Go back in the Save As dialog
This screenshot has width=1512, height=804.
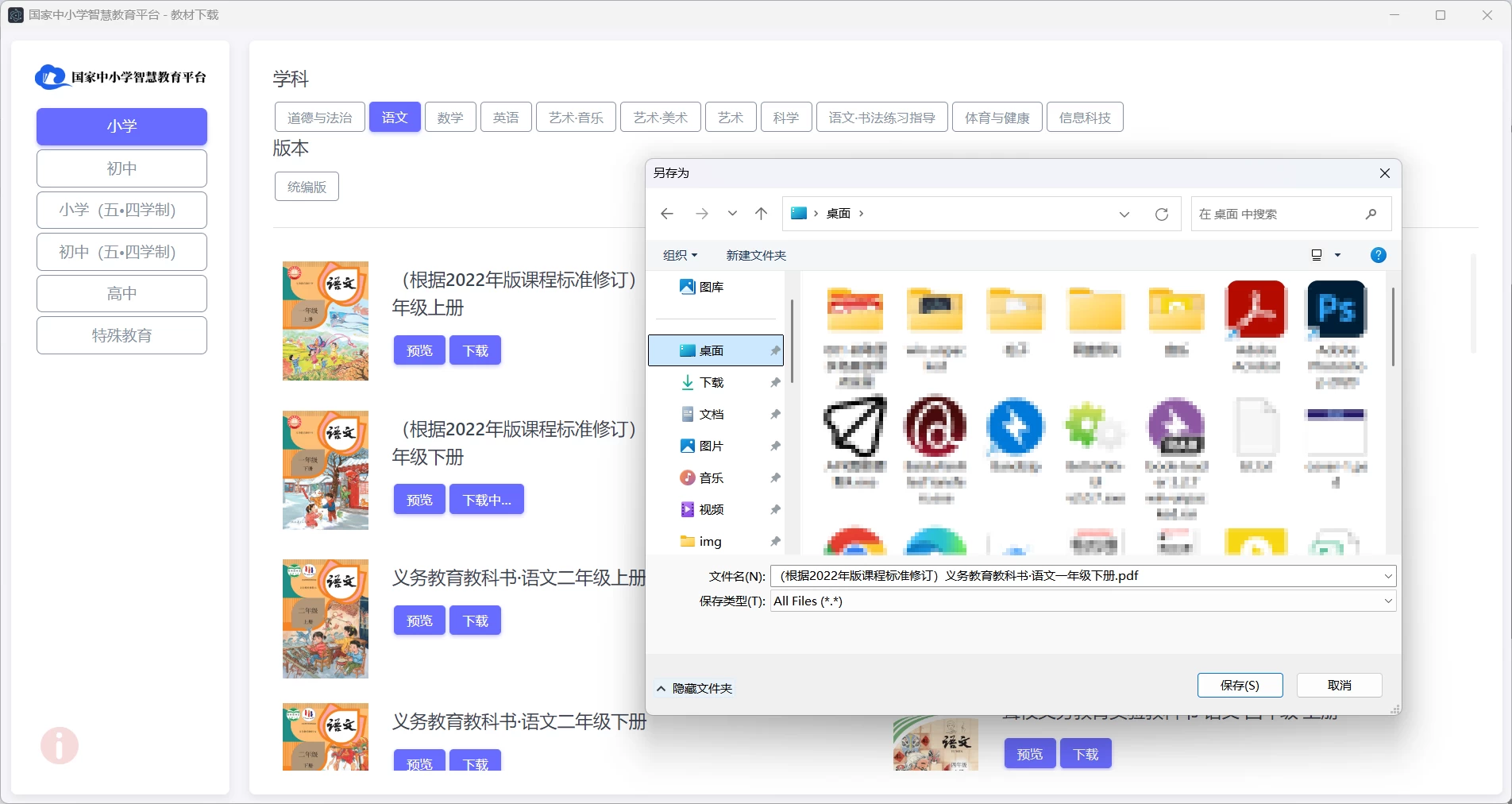tap(667, 214)
